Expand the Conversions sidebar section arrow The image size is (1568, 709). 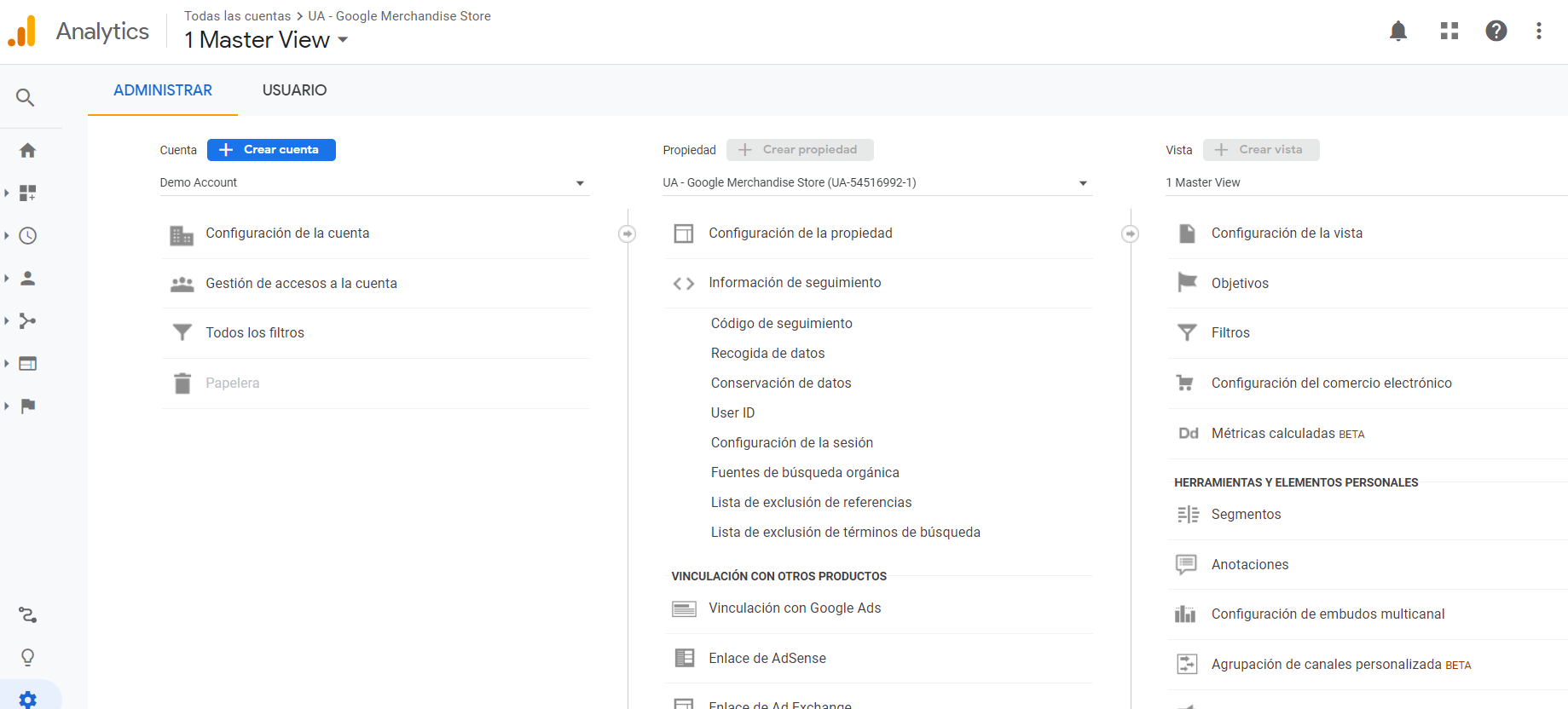[7, 406]
